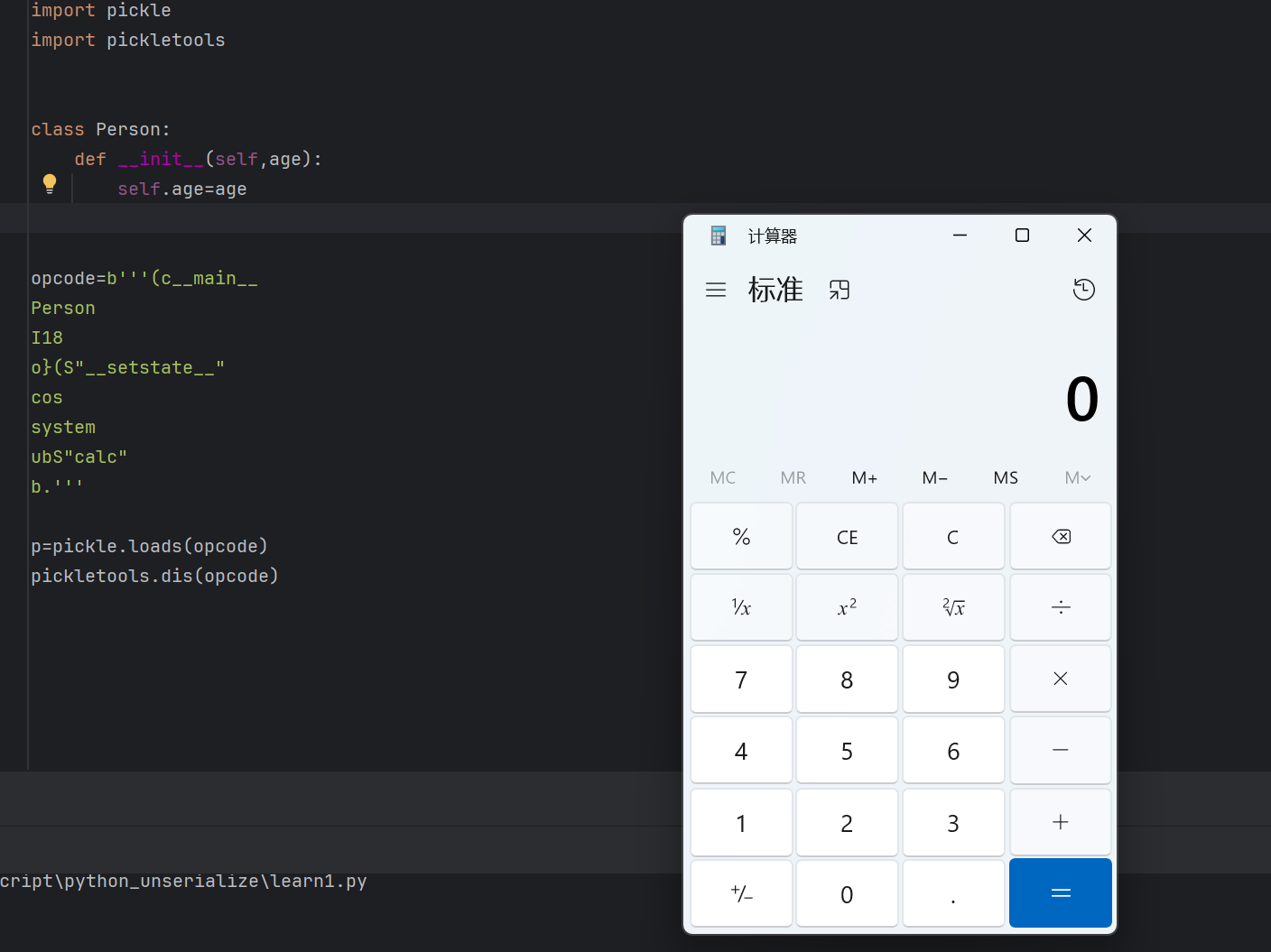Click digit 7 on the calculator

click(741, 679)
